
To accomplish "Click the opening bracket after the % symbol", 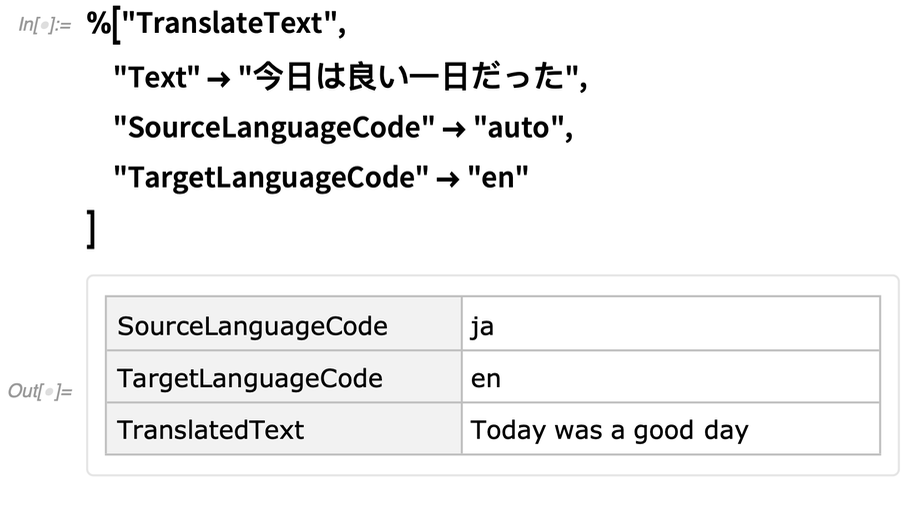I will [116, 25].
